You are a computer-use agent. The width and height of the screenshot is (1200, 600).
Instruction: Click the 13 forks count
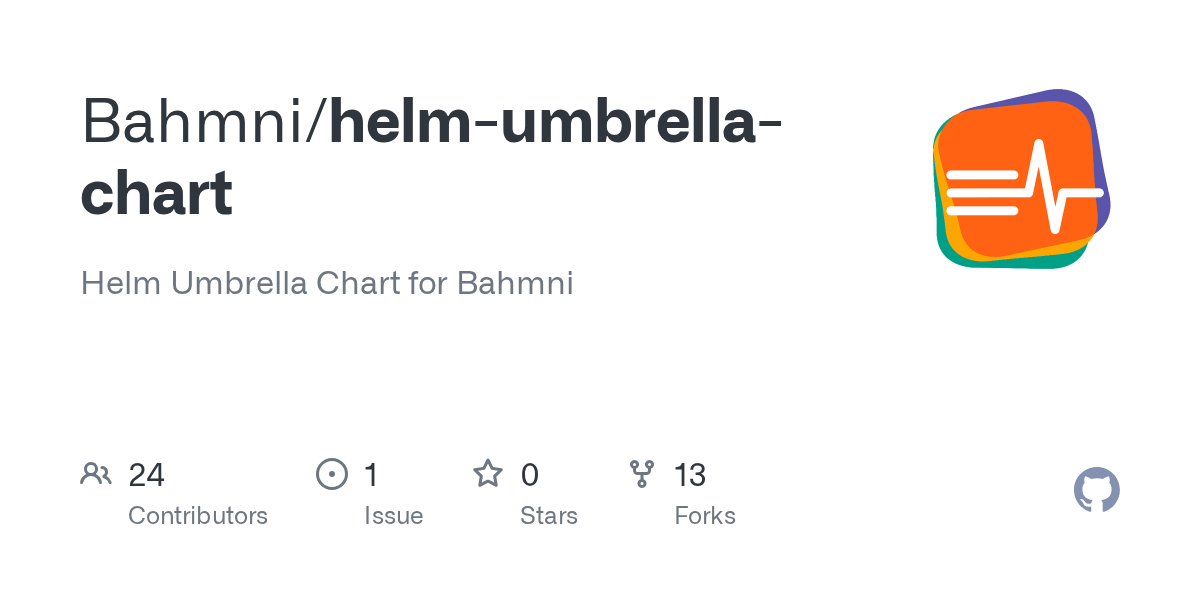(x=690, y=474)
